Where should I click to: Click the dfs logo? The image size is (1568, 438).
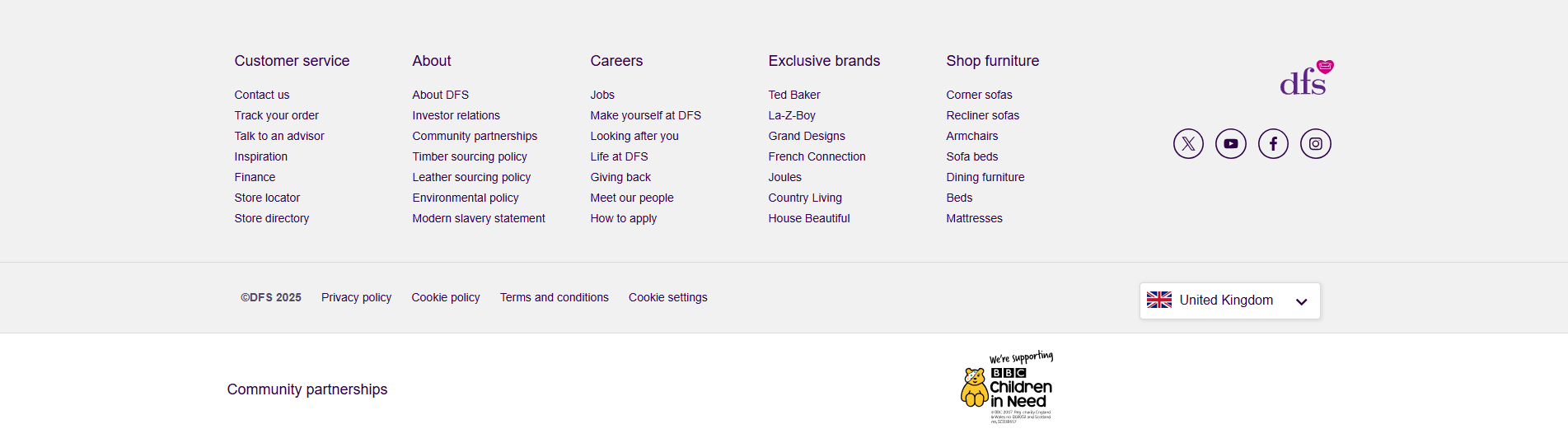(x=1306, y=78)
